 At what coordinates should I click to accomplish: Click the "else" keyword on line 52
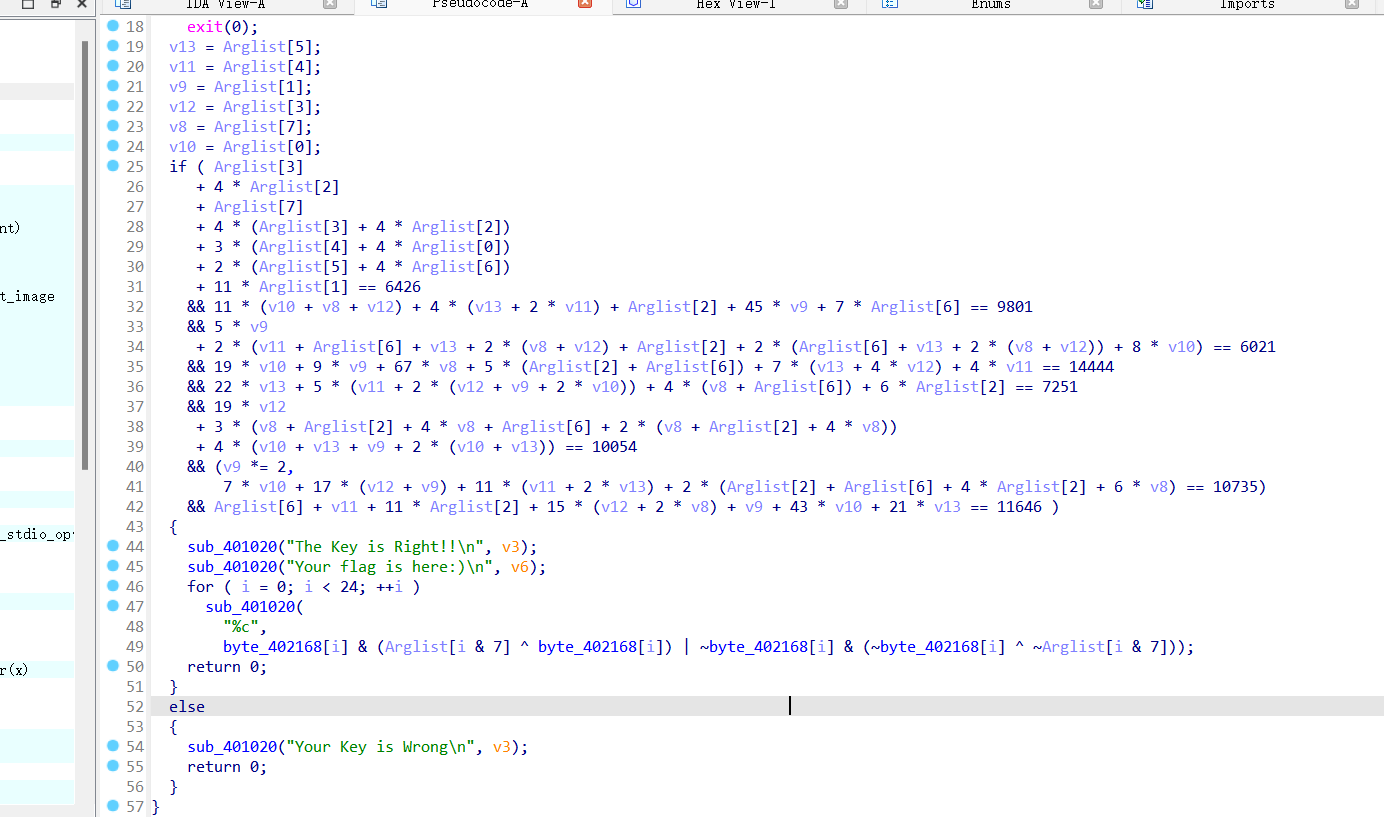(187, 707)
